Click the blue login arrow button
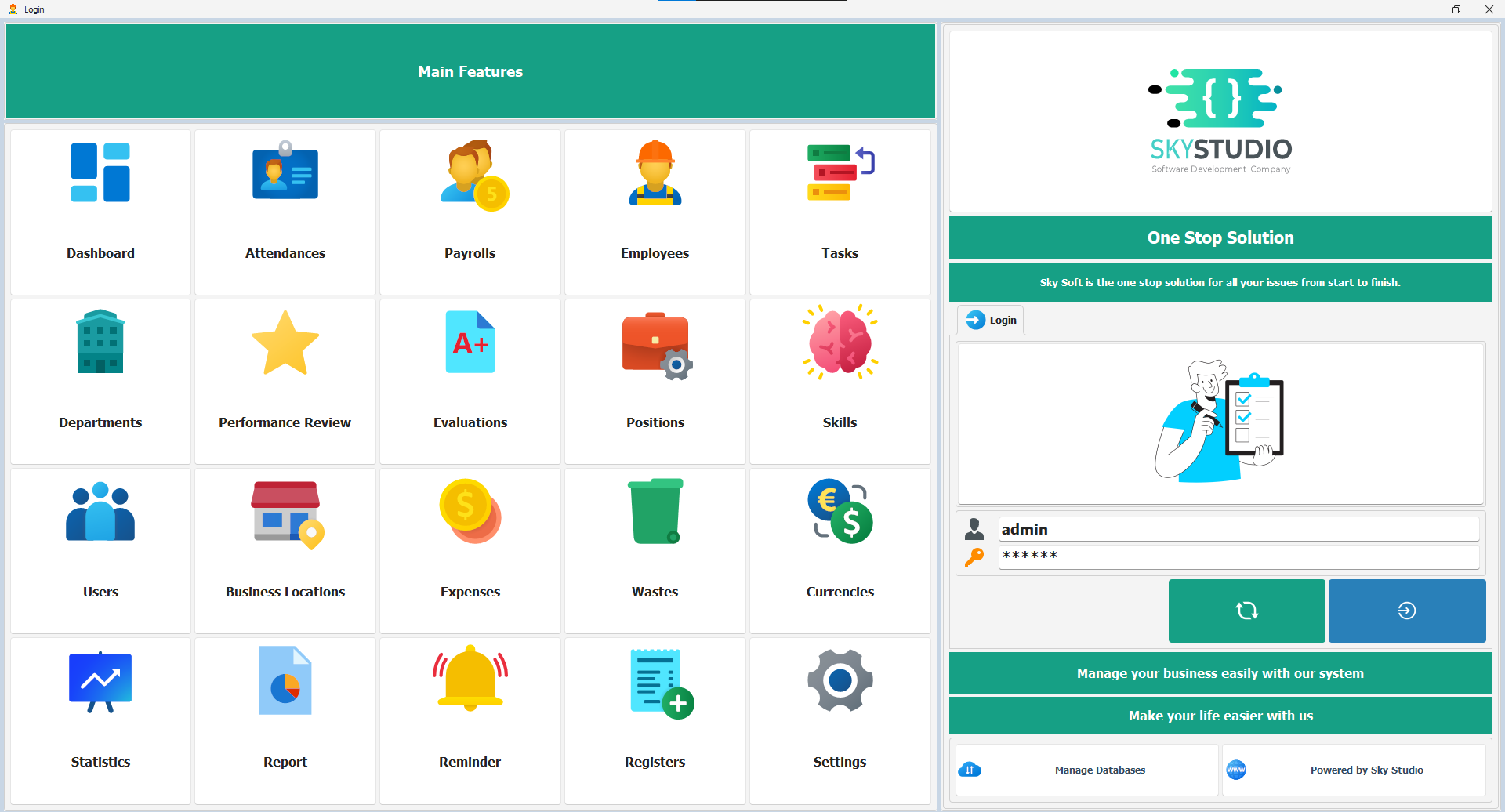Screen dimensions: 1505x812 [x=1406, y=611]
